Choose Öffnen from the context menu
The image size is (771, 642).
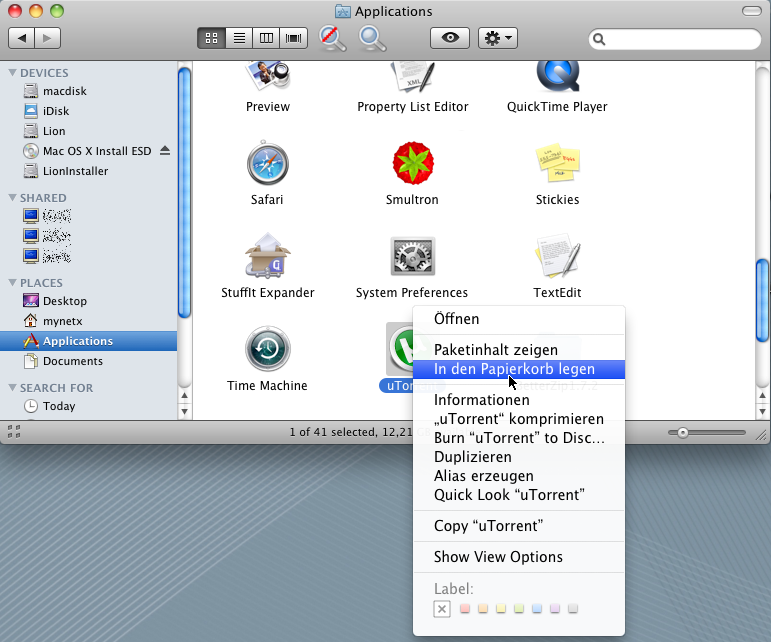[519, 319]
